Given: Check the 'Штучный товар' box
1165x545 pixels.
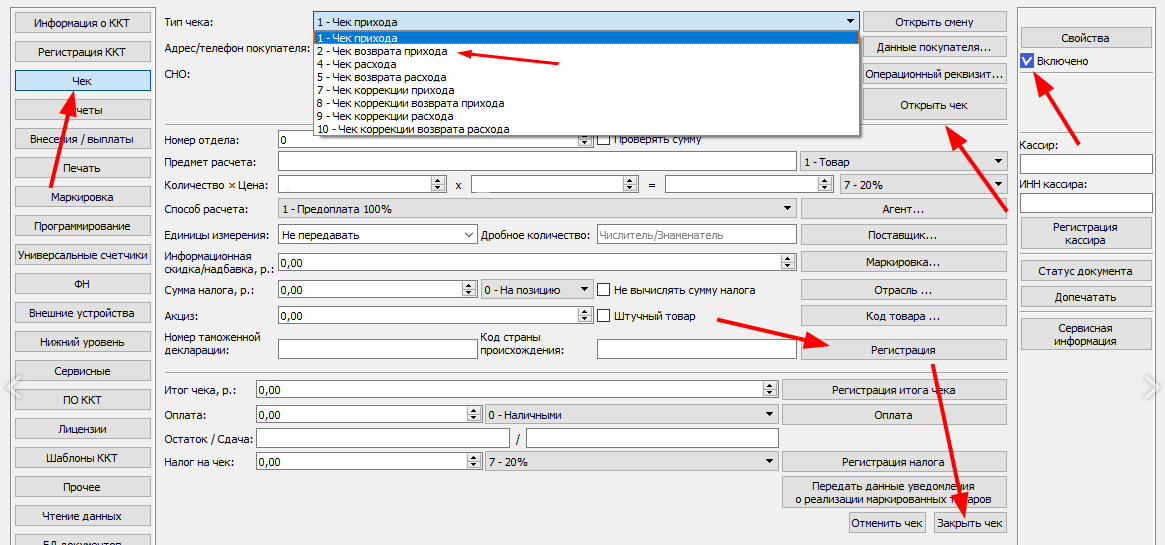Looking at the screenshot, I should coord(604,316).
